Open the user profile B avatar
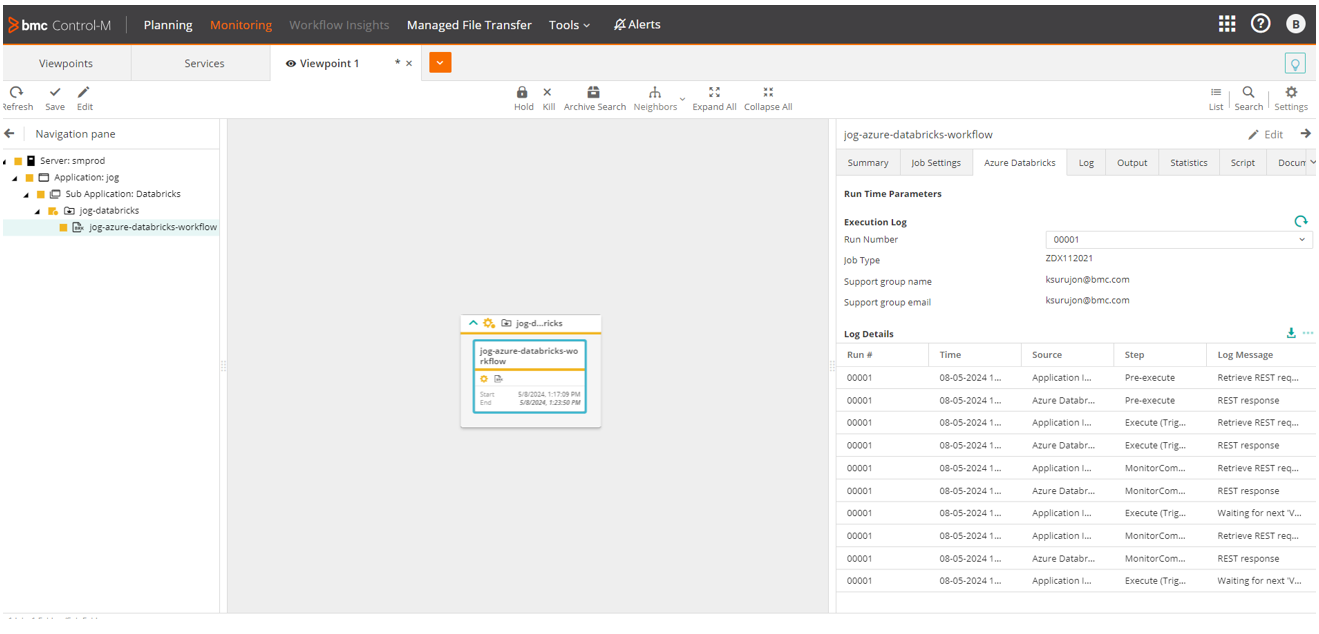Viewport: 1319px width, 634px height. pos(1295,24)
